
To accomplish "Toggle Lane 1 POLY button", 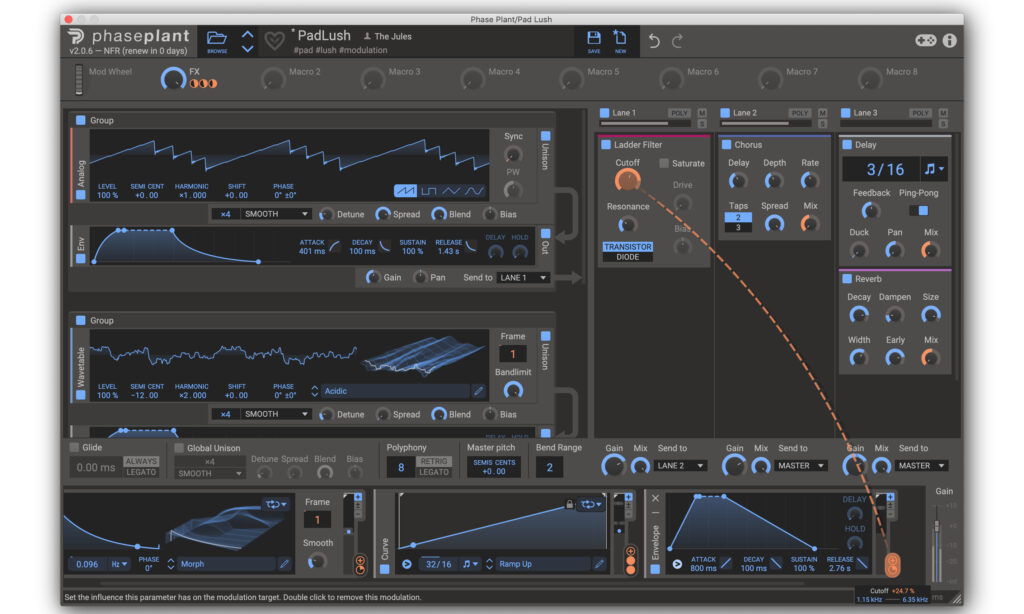I will click(x=679, y=113).
